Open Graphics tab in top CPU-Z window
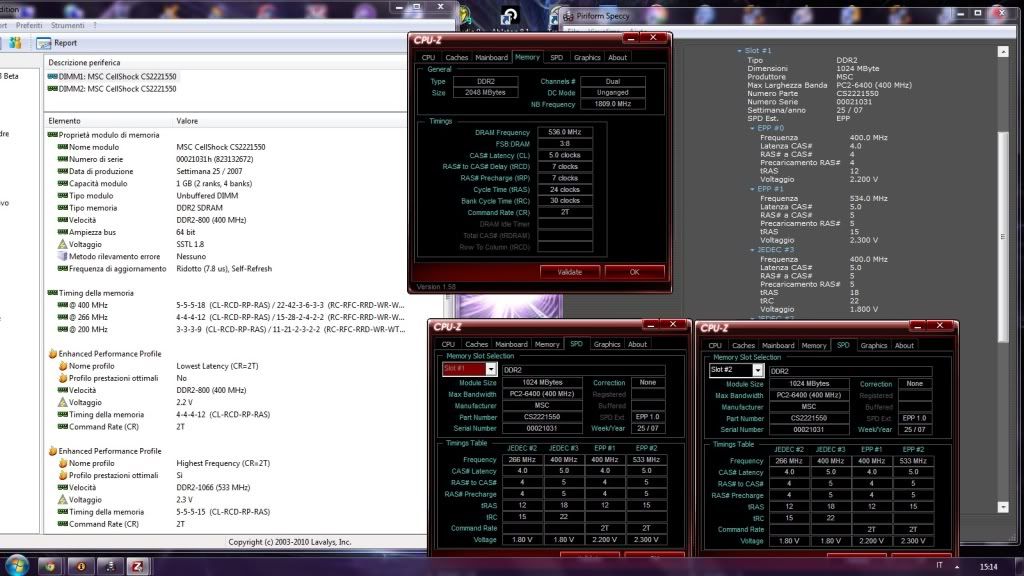Viewport: 1024px width, 576px height. point(587,58)
